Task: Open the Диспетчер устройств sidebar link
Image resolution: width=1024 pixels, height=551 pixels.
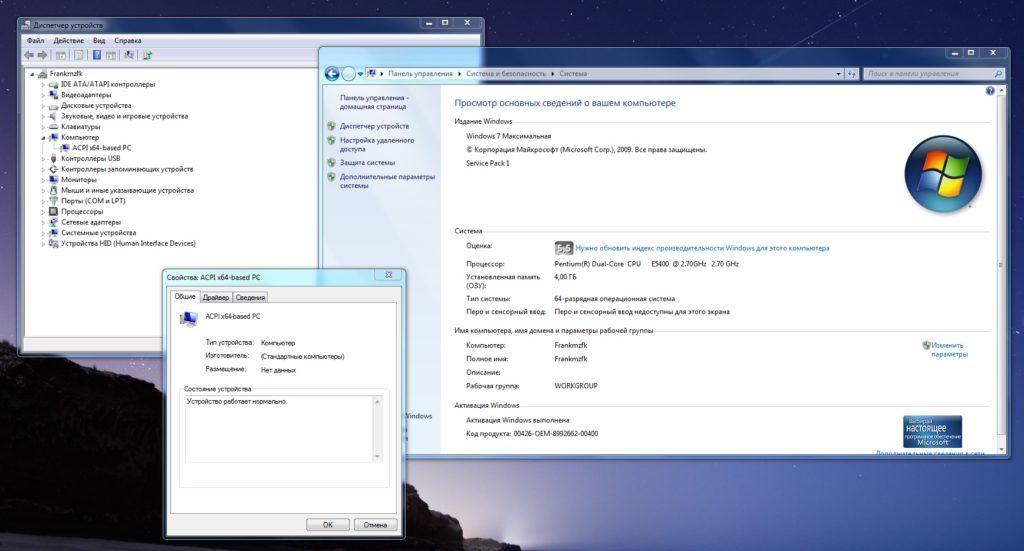Action: click(x=374, y=126)
